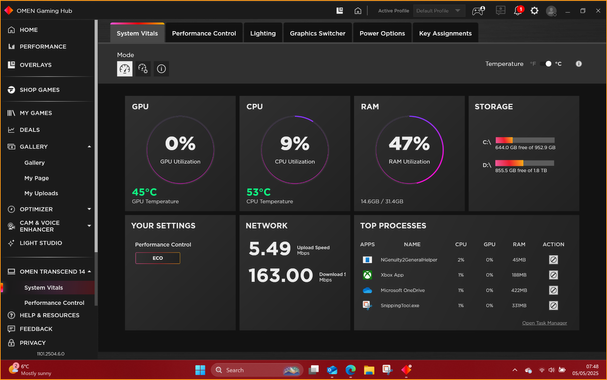Viewport: 607px width, 380px height.
Task: Select the gauge dashboard mode icon
Action: [124, 69]
